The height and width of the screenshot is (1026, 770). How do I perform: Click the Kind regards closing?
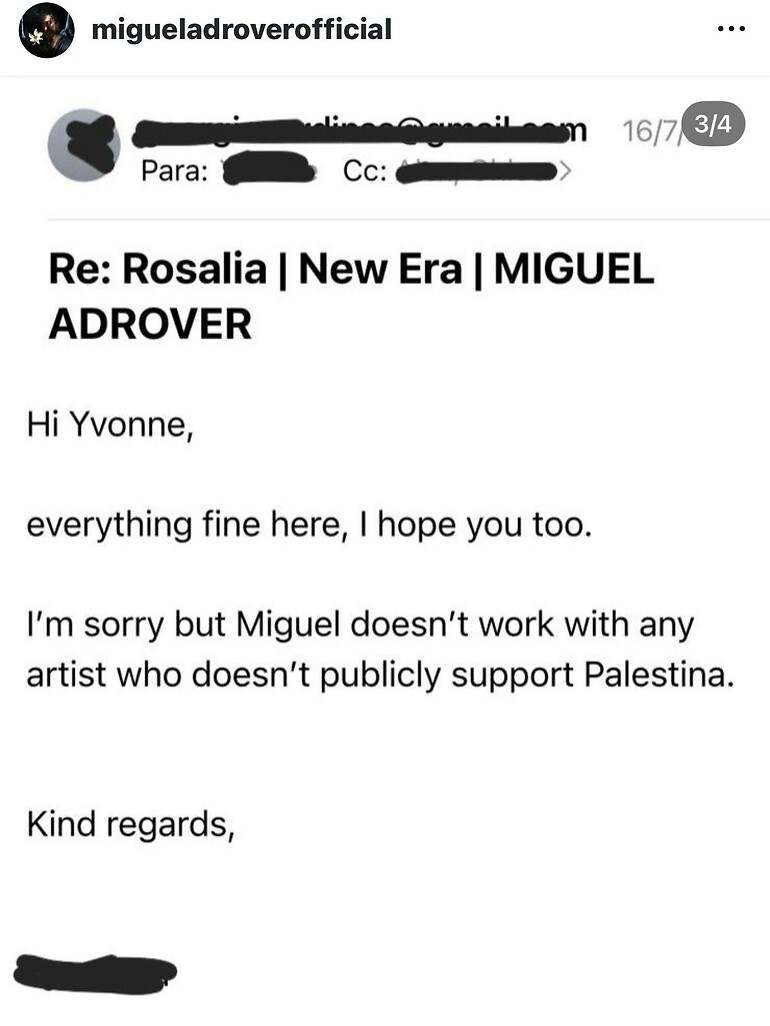click(130, 824)
